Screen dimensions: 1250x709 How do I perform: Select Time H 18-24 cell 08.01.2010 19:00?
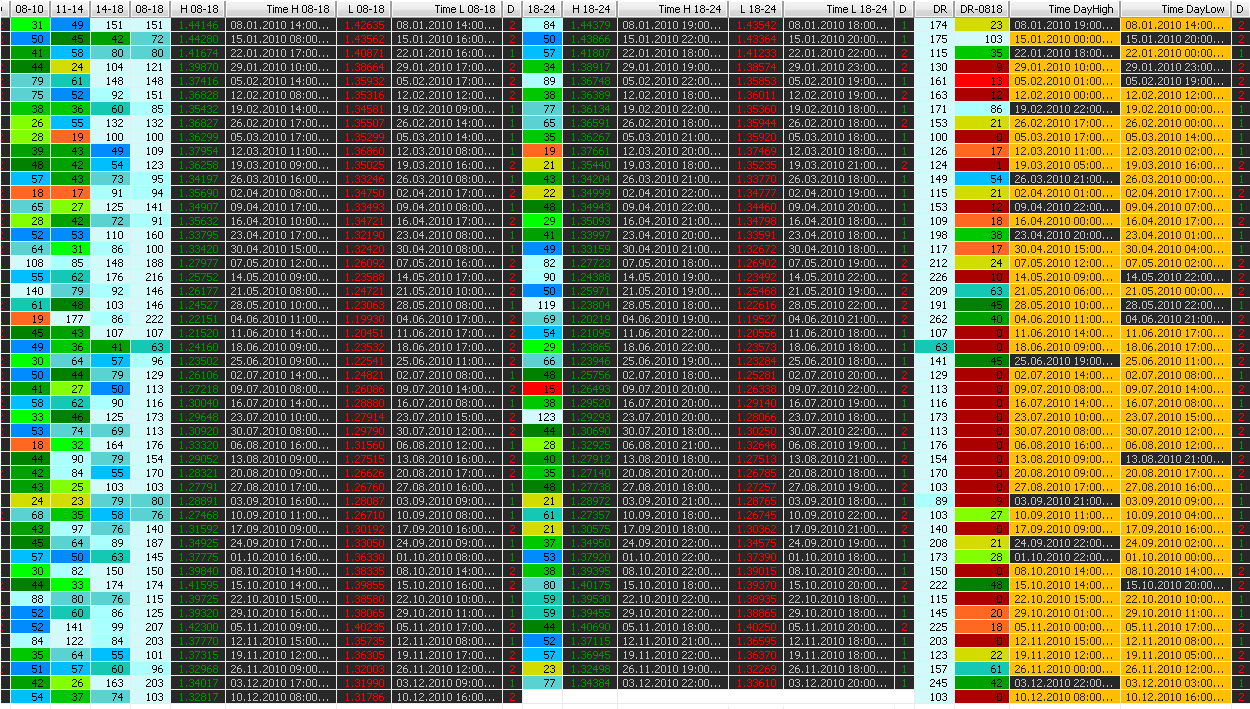(672, 24)
